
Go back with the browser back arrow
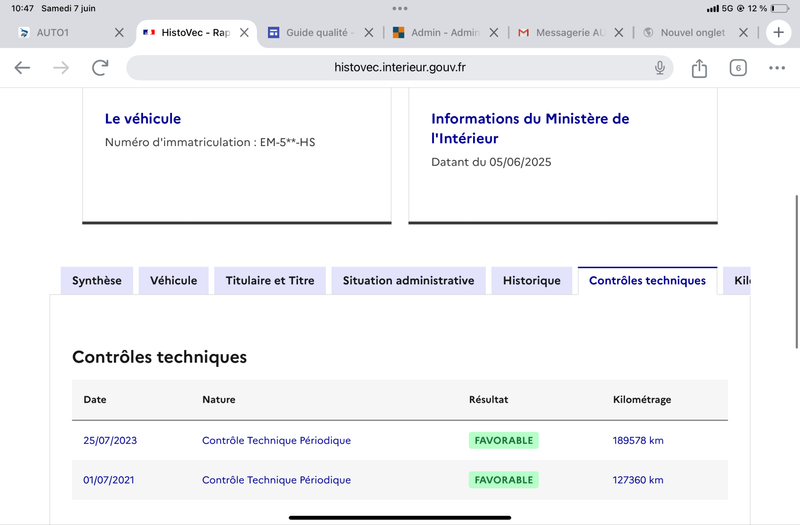click(x=22, y=67)
